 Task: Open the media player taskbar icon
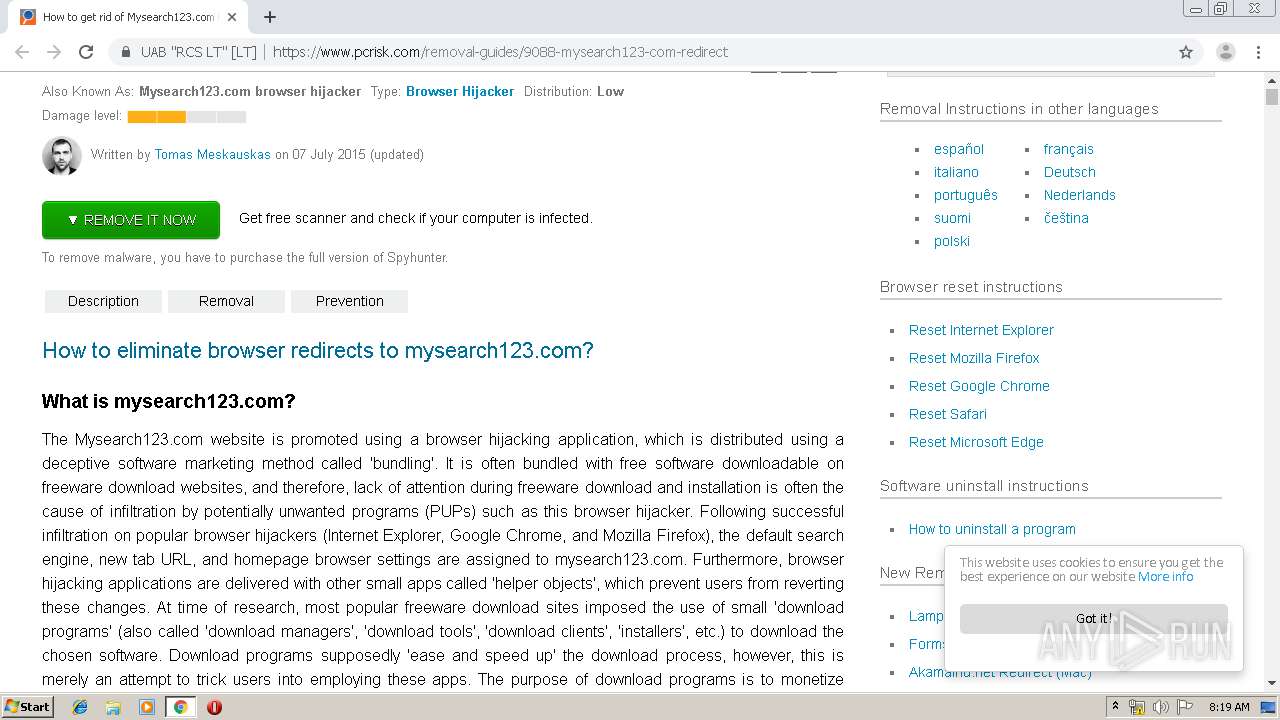click(147, 707)
